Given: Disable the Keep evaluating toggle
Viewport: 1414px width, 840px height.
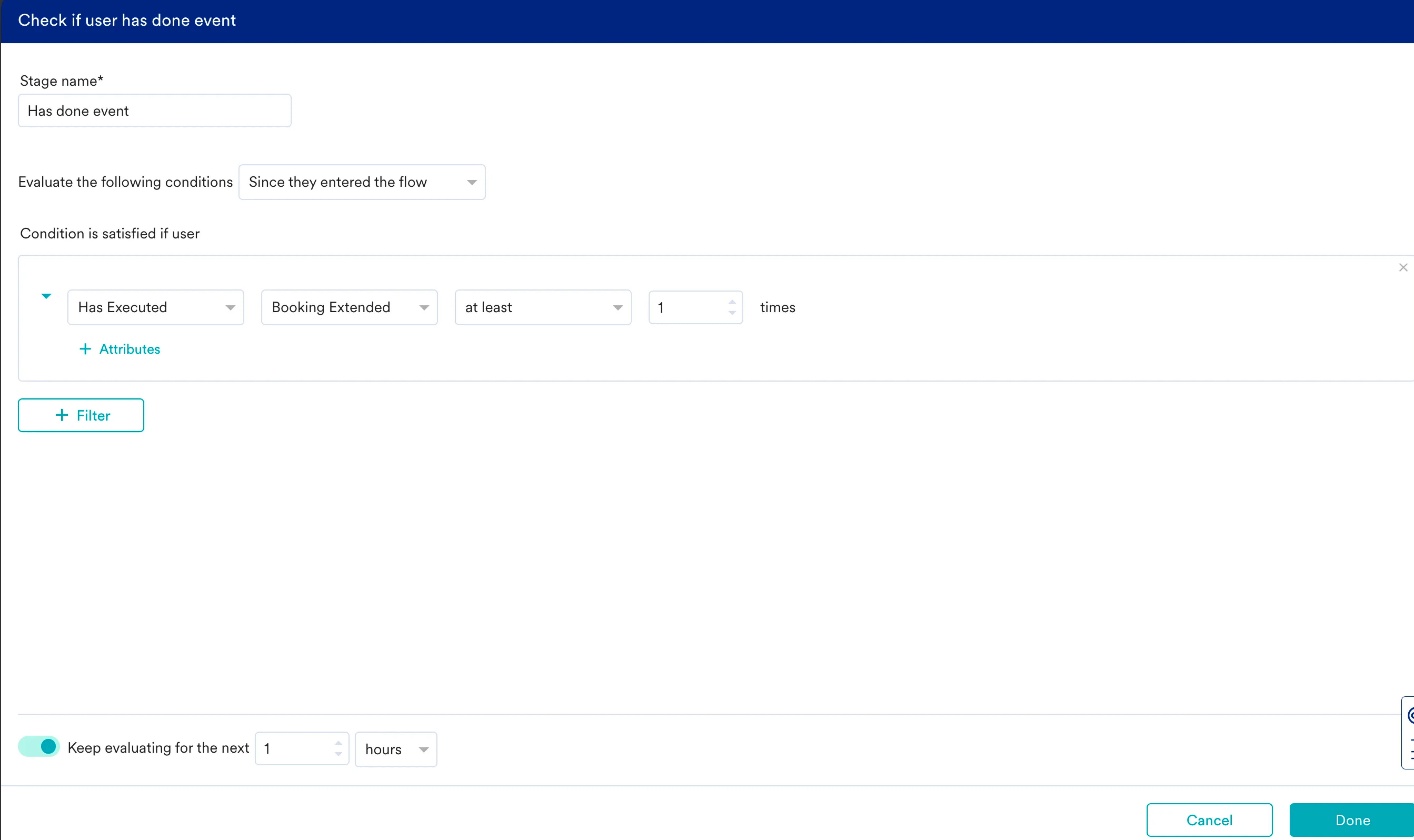Looking at the screenshot, I should tap(39, 747).
